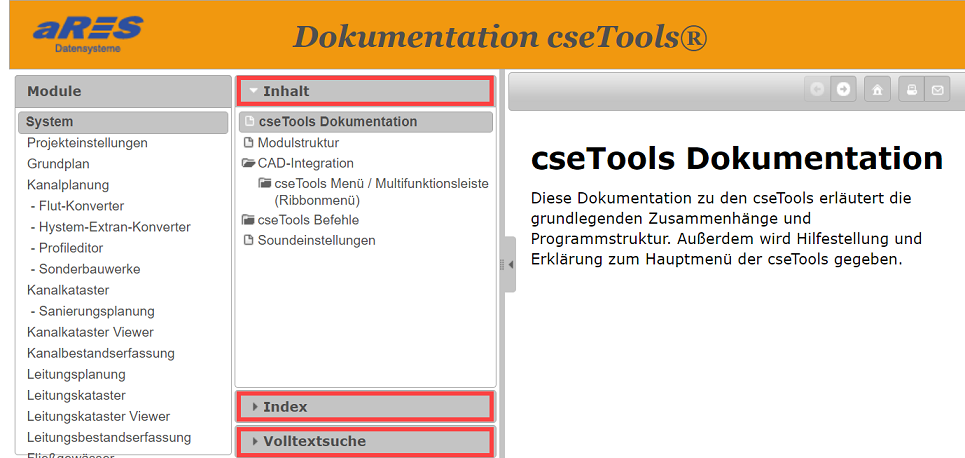965x458 pixels.
Task: Click the forward navigation arrow icon
Action: coord(844,90)
